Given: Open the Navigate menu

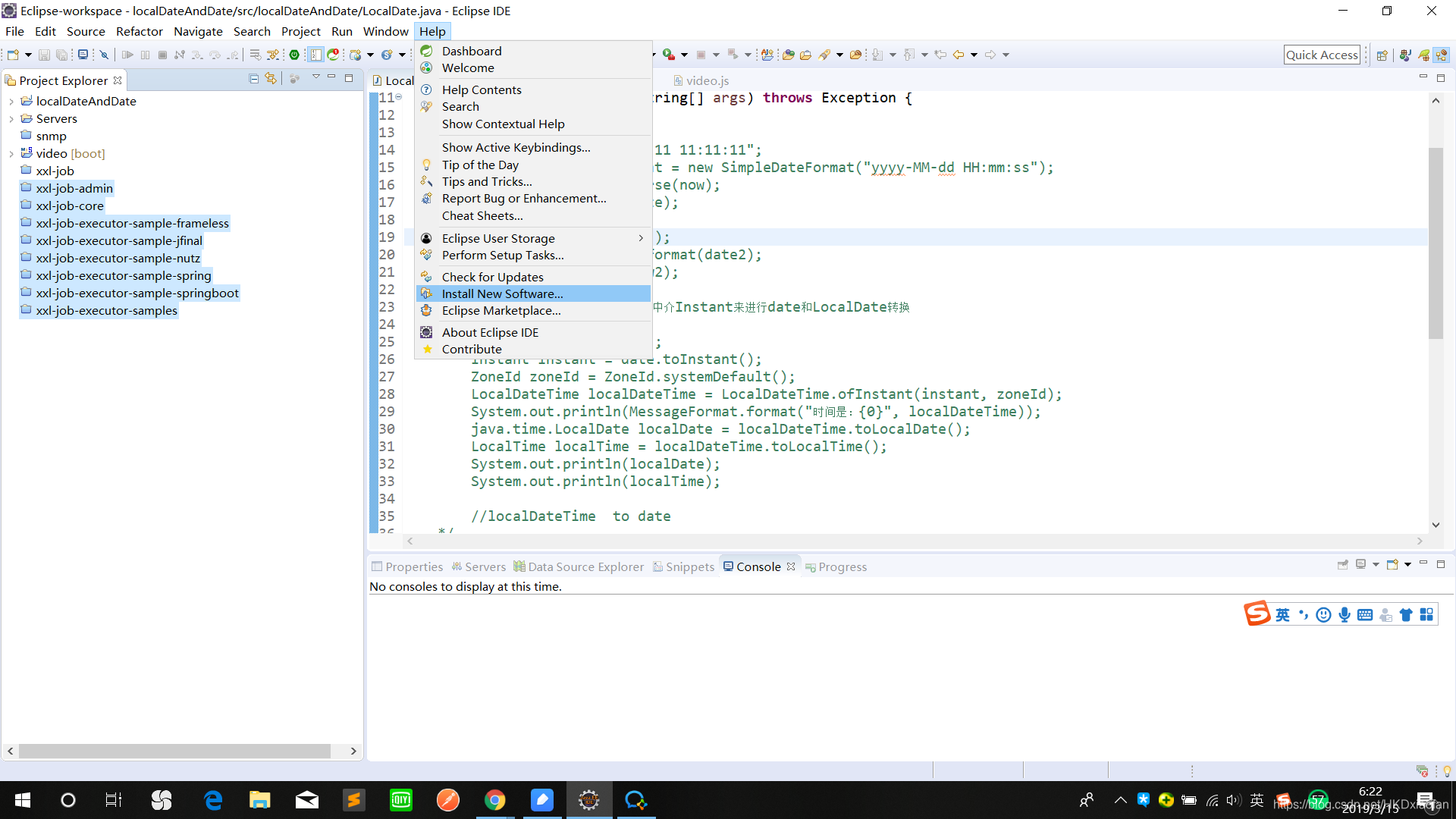Looking at the screenshot, I should (198, 31).
